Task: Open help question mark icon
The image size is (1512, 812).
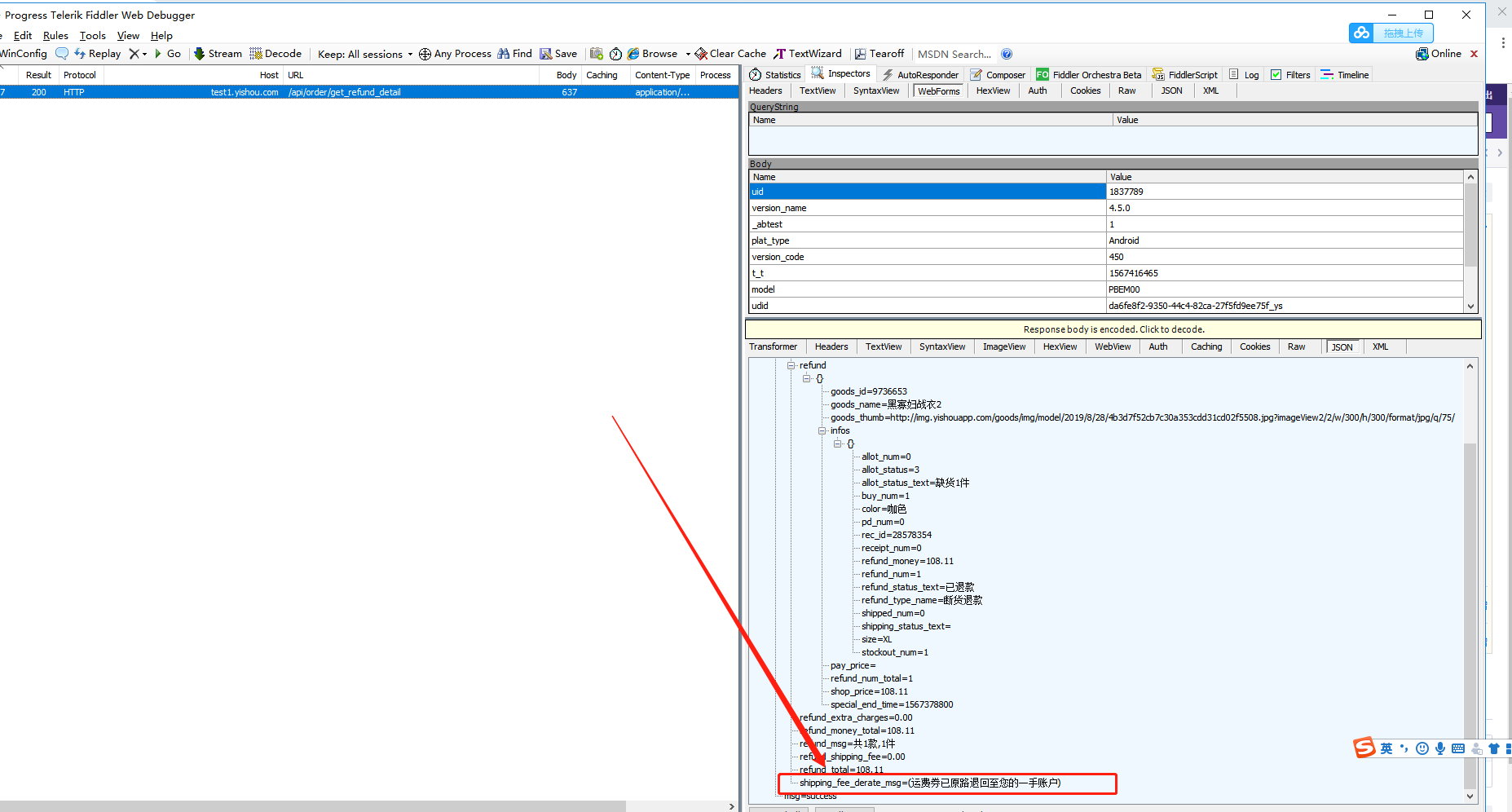Action: point(1007,54)
